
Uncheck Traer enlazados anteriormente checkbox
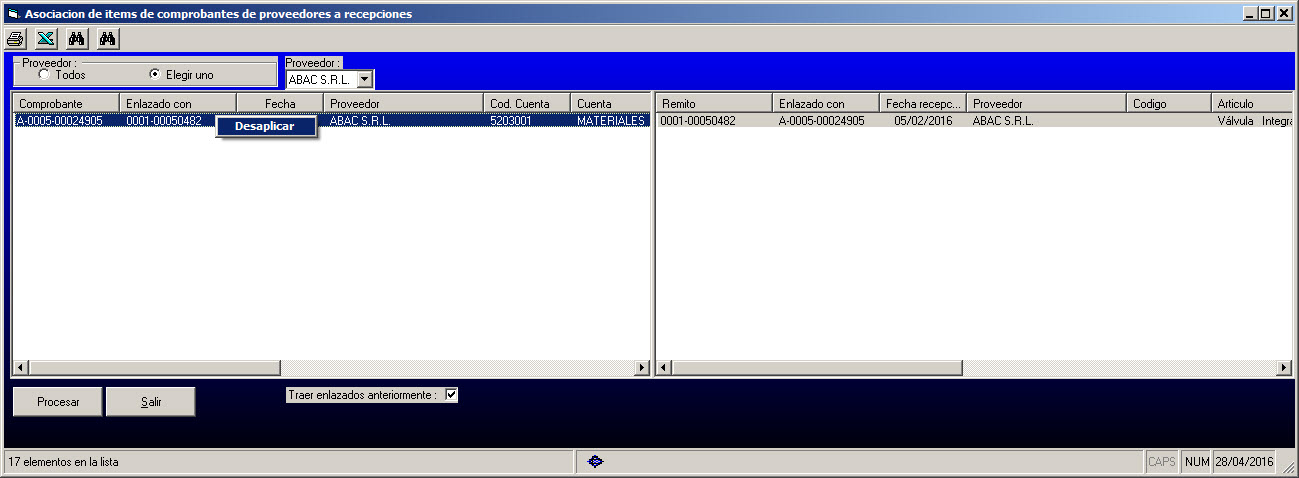pyautogui.click(x=451, y=395)
